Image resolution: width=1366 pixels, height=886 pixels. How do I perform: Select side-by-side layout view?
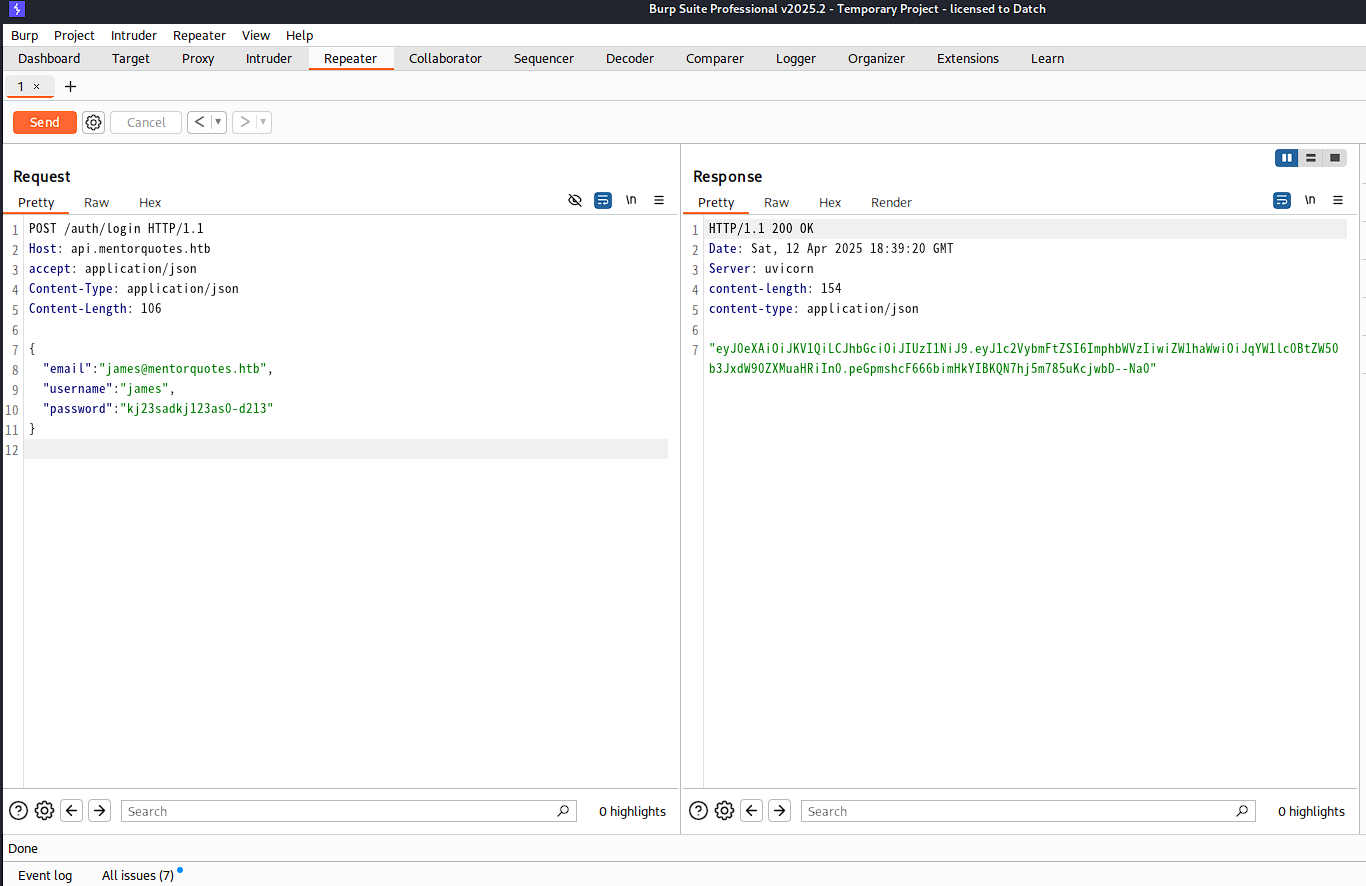[1287, 158]
